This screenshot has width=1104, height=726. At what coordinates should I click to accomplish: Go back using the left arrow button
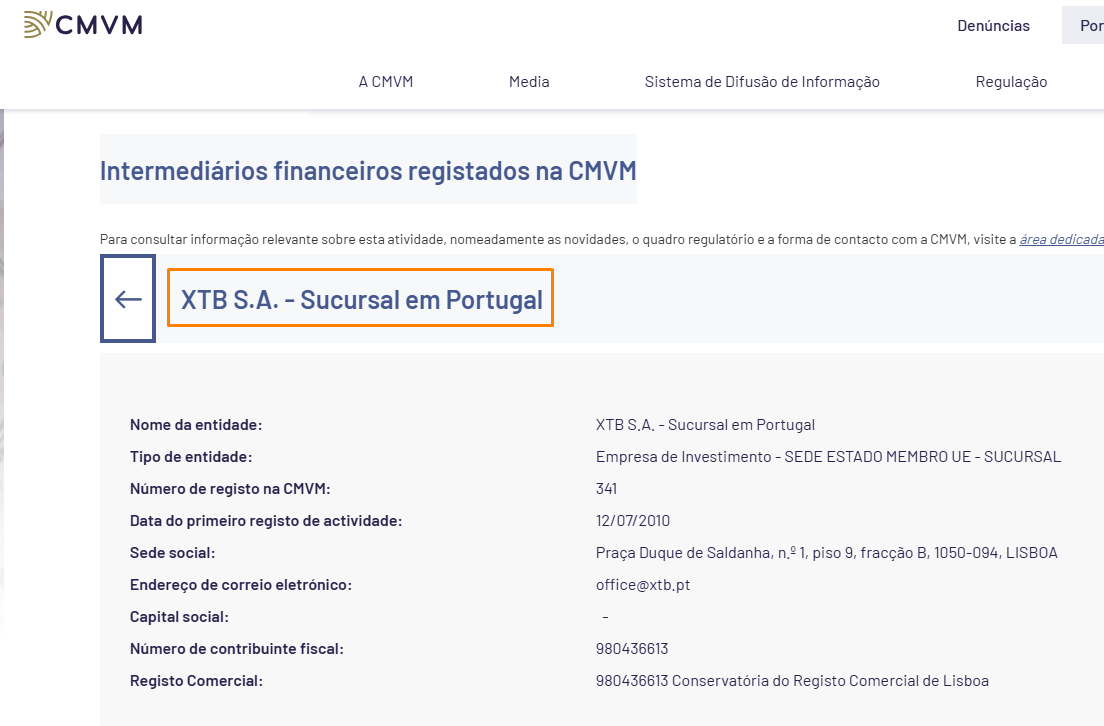click(128, 299)
